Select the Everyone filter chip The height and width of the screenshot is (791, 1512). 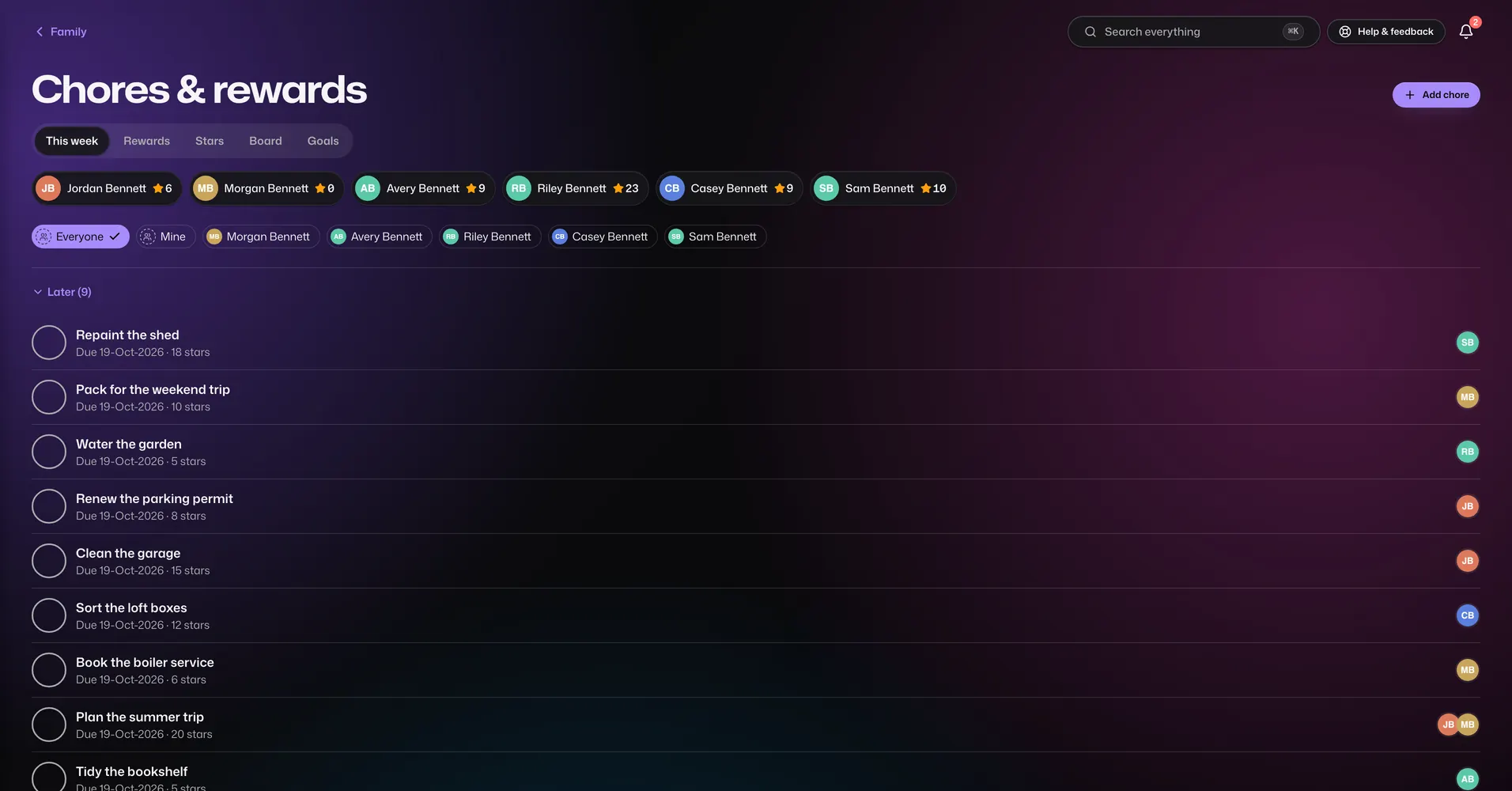[81, 237]
